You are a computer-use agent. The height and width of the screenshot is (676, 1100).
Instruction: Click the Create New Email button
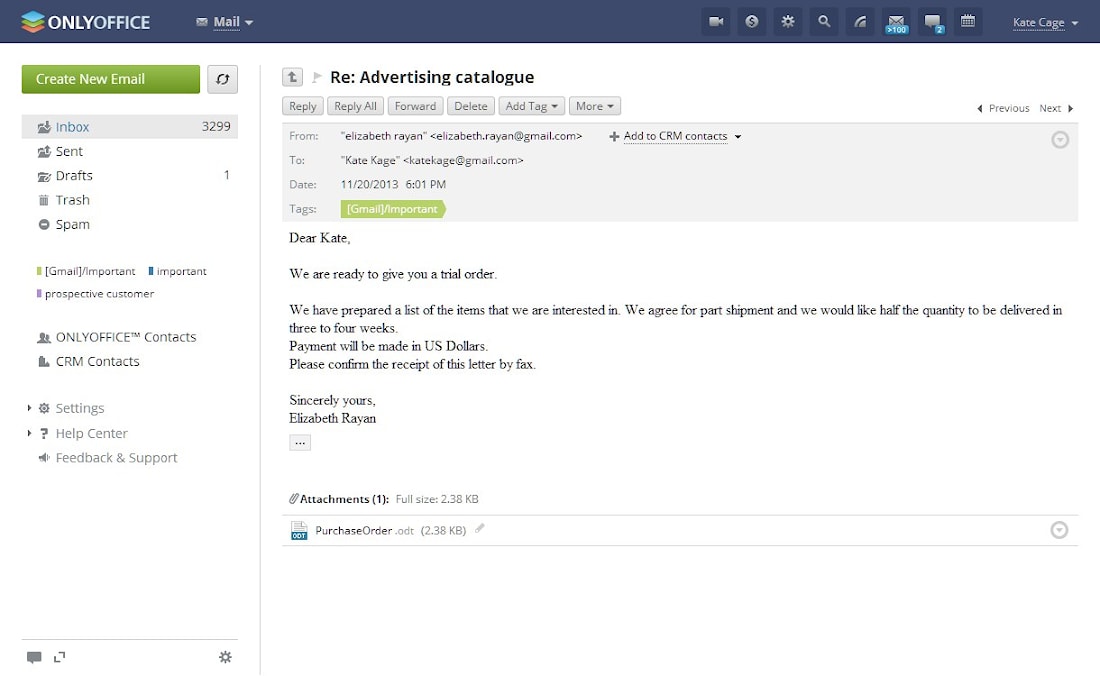[111, 79]
